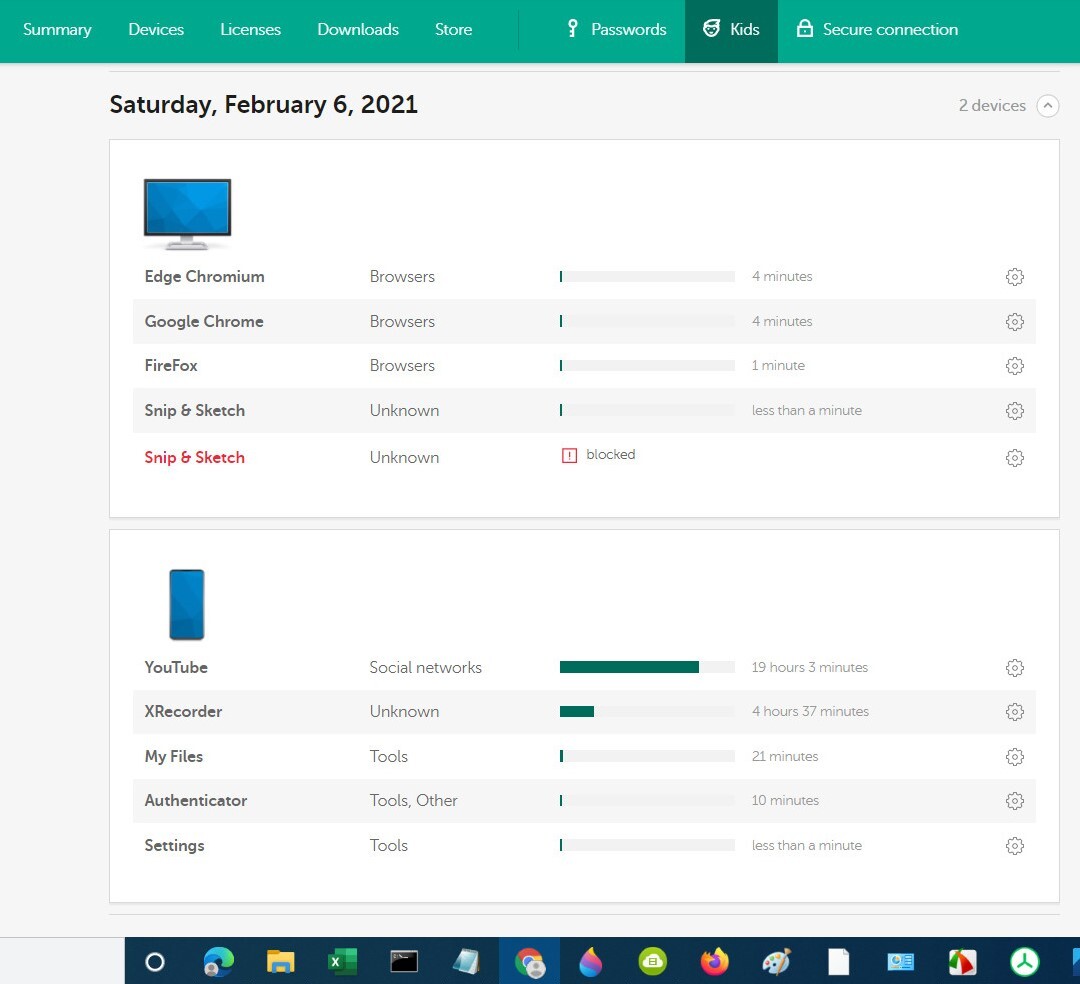Screen dimensions: 1080x984
Task: Open Microsoft Edge from the taskbar
Action: tap(218, 962)
